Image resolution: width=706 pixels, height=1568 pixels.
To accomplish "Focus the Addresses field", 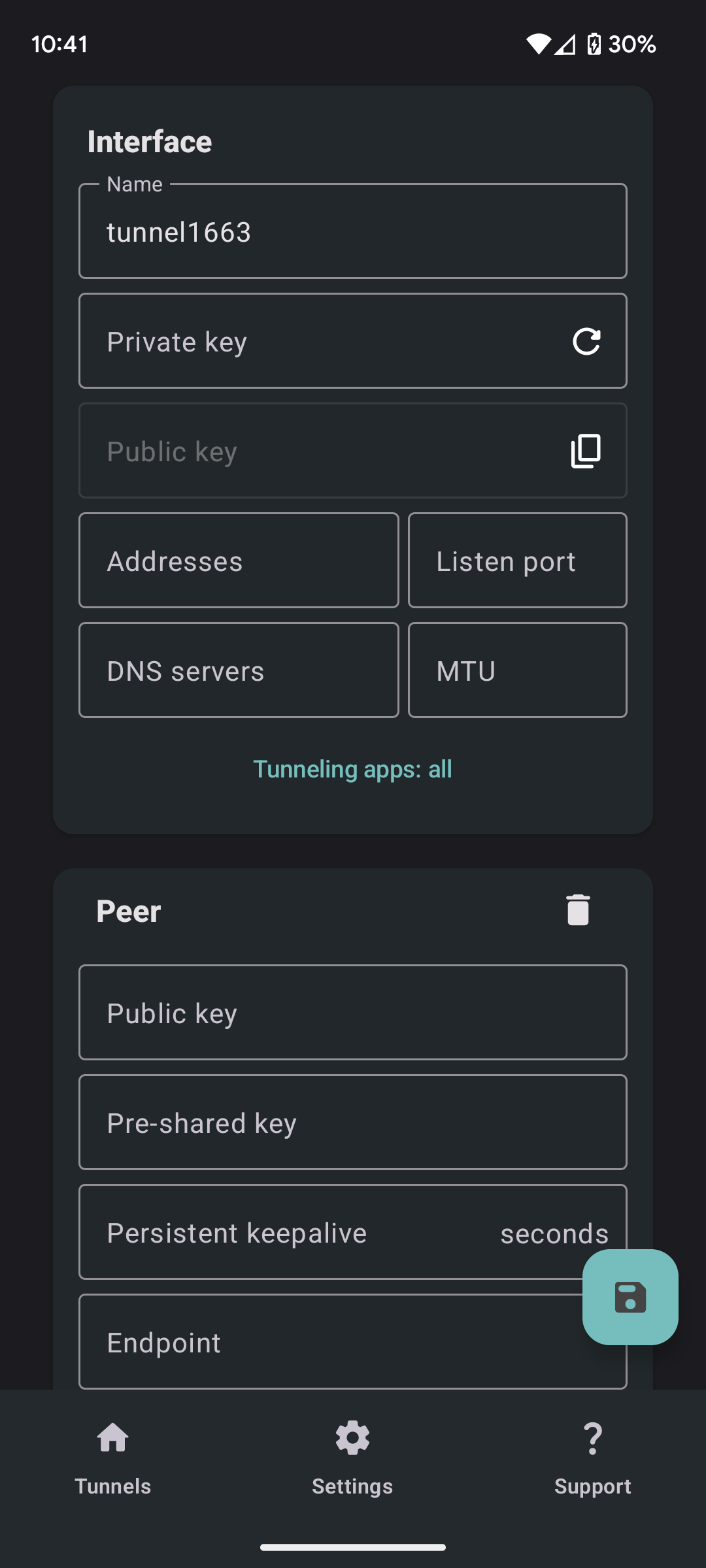I will pyautogui.click(x=239, y=561).
